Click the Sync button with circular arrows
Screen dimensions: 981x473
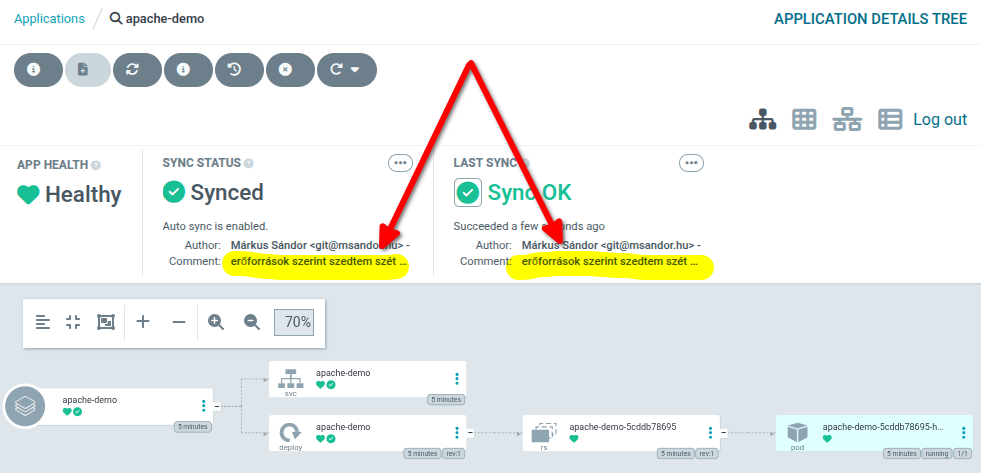[x=137, y=69]
